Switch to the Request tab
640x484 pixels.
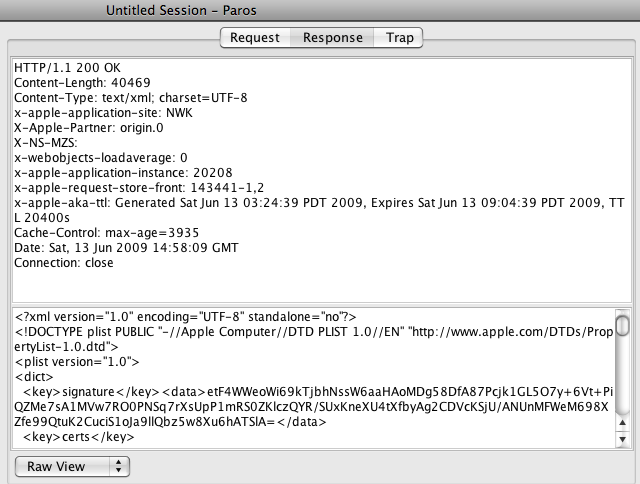tap(255, 38)
